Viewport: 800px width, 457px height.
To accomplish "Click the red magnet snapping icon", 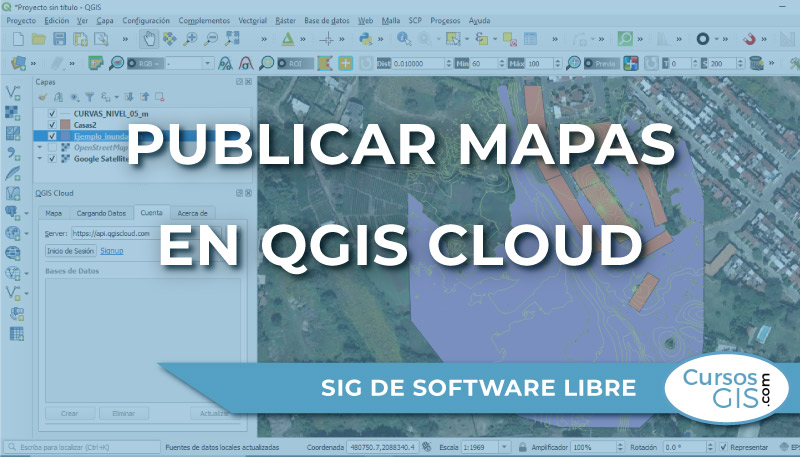I will [x=750, y=39].
